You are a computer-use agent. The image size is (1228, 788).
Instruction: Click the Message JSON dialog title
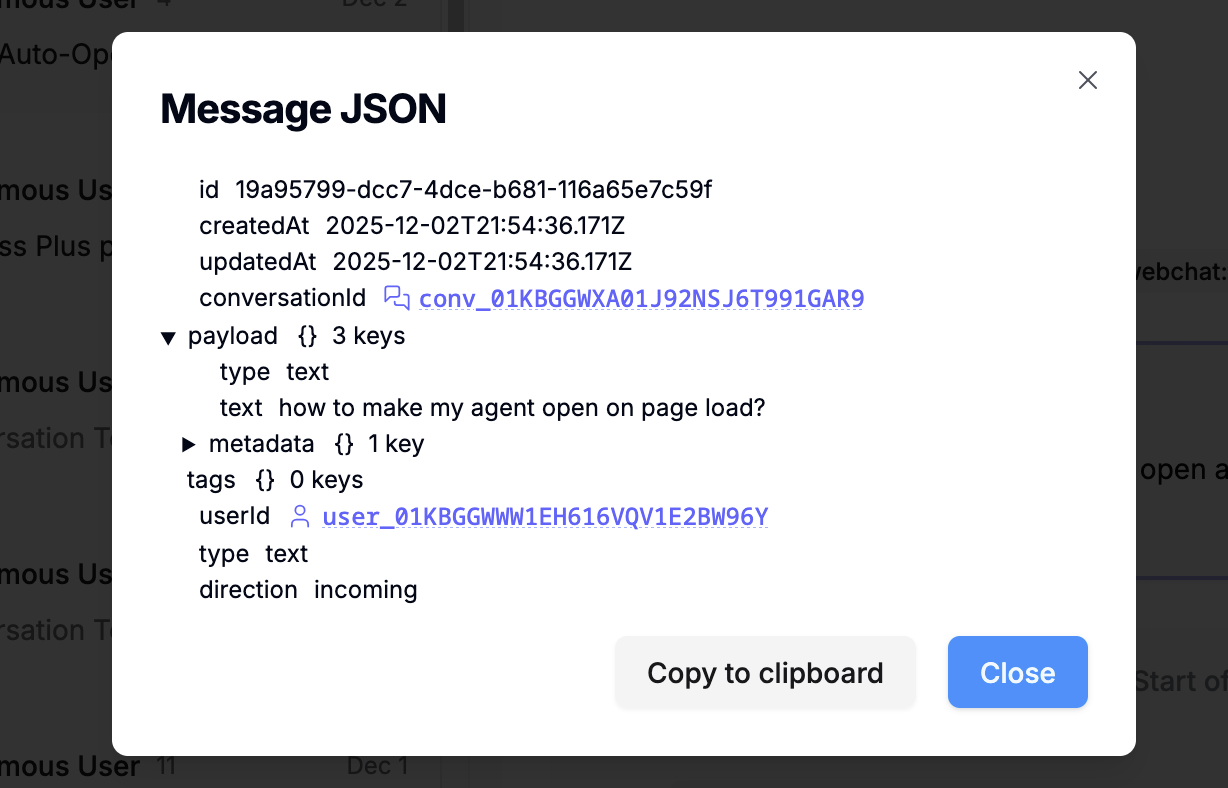point(303,110)
